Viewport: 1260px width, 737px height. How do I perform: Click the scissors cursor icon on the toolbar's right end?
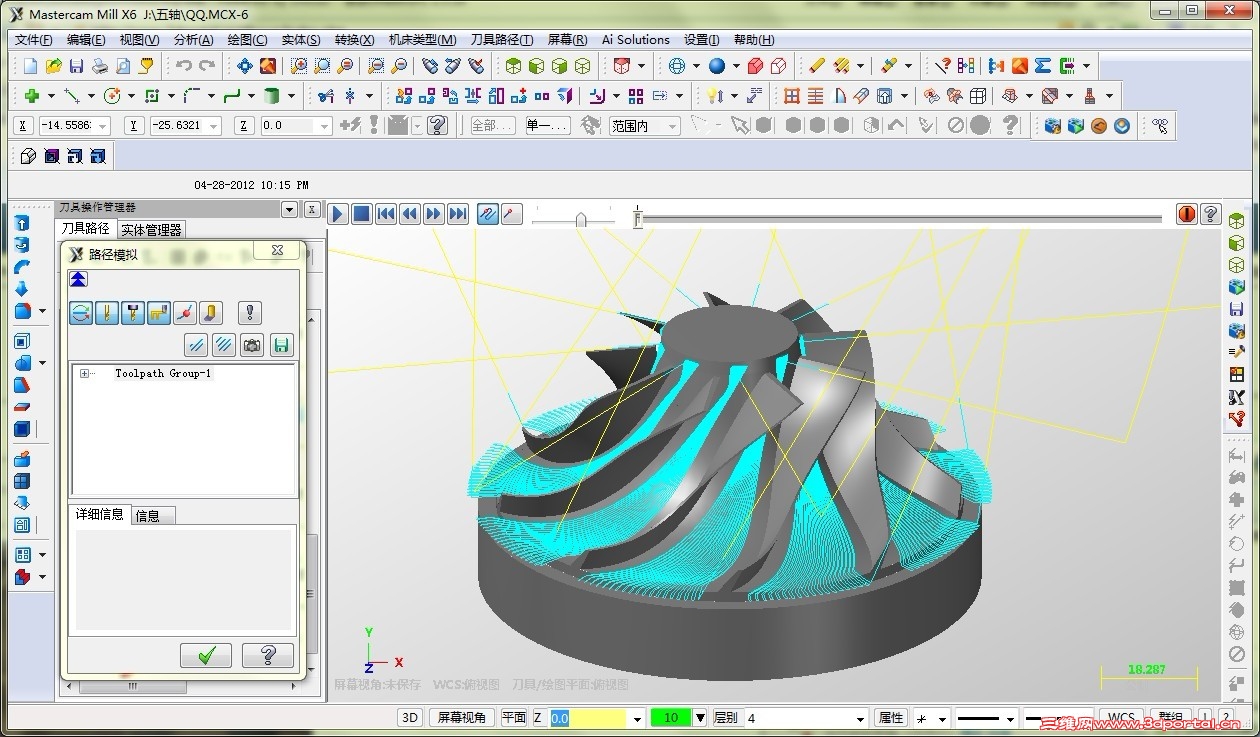[x=1160, y=126]
